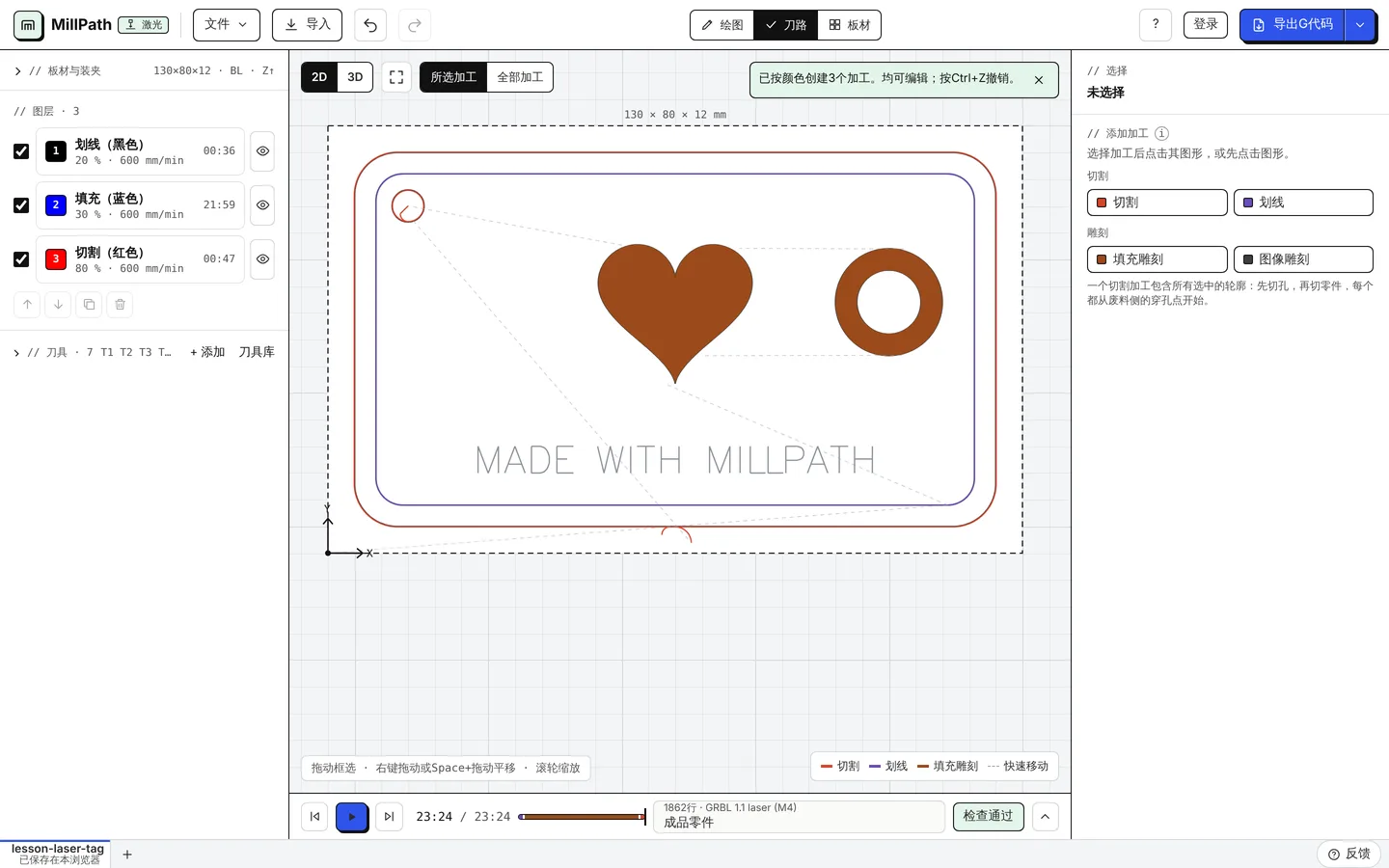Click the info icon beside 添加加工
1389x868 pixels.
tap(1161, 133)
